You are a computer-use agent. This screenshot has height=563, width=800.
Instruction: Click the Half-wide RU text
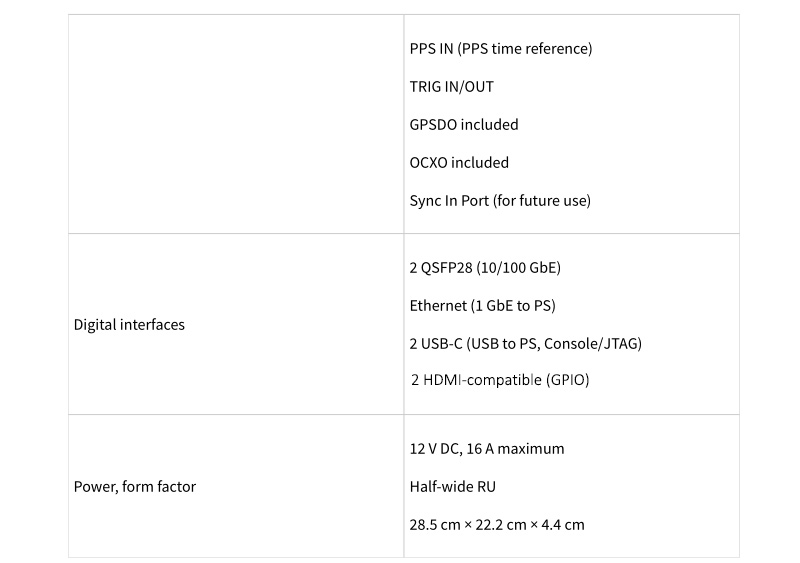tap(452, 487)
